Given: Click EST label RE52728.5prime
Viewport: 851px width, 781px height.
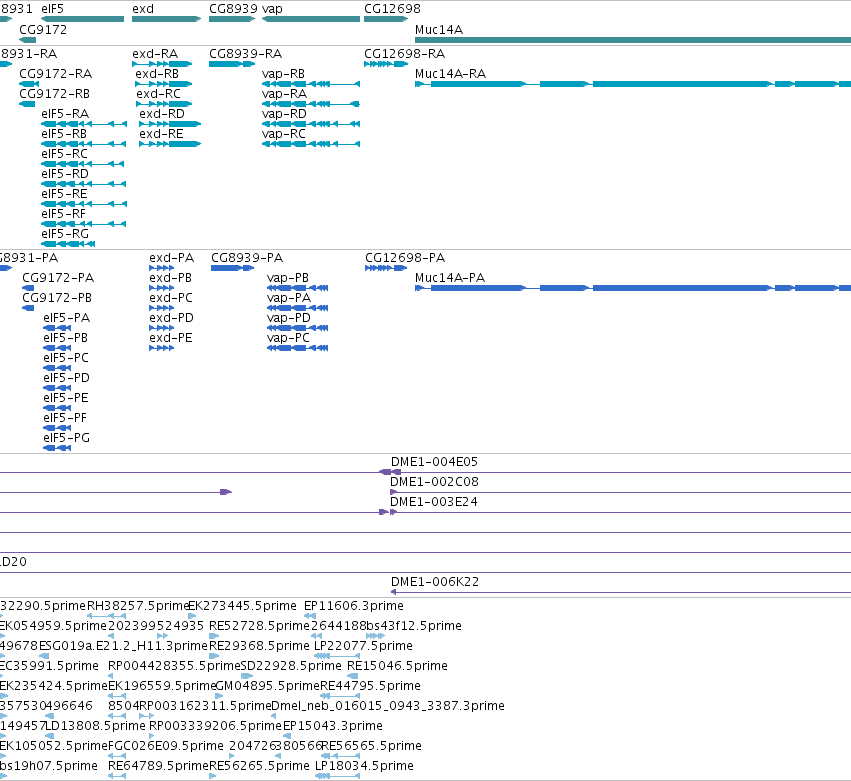Looking at the screenshot, I should (259, 625).
